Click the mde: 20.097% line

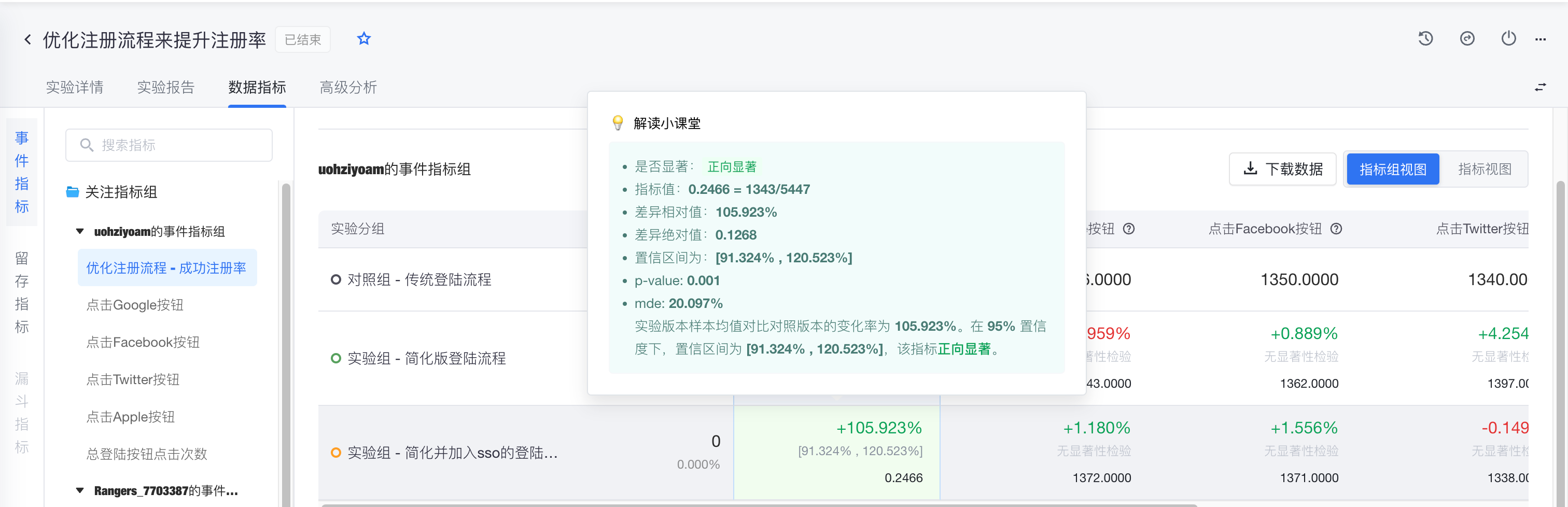click(x=679, y=303)
